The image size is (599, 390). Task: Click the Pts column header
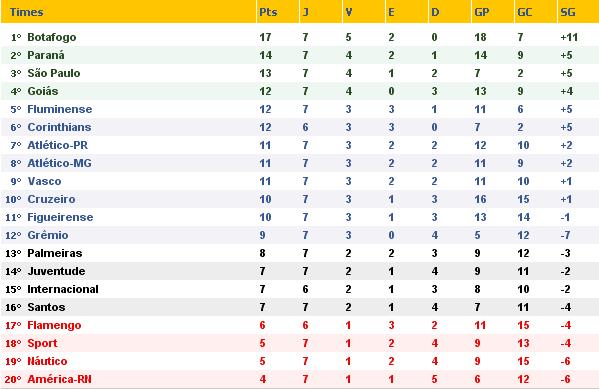268,12
